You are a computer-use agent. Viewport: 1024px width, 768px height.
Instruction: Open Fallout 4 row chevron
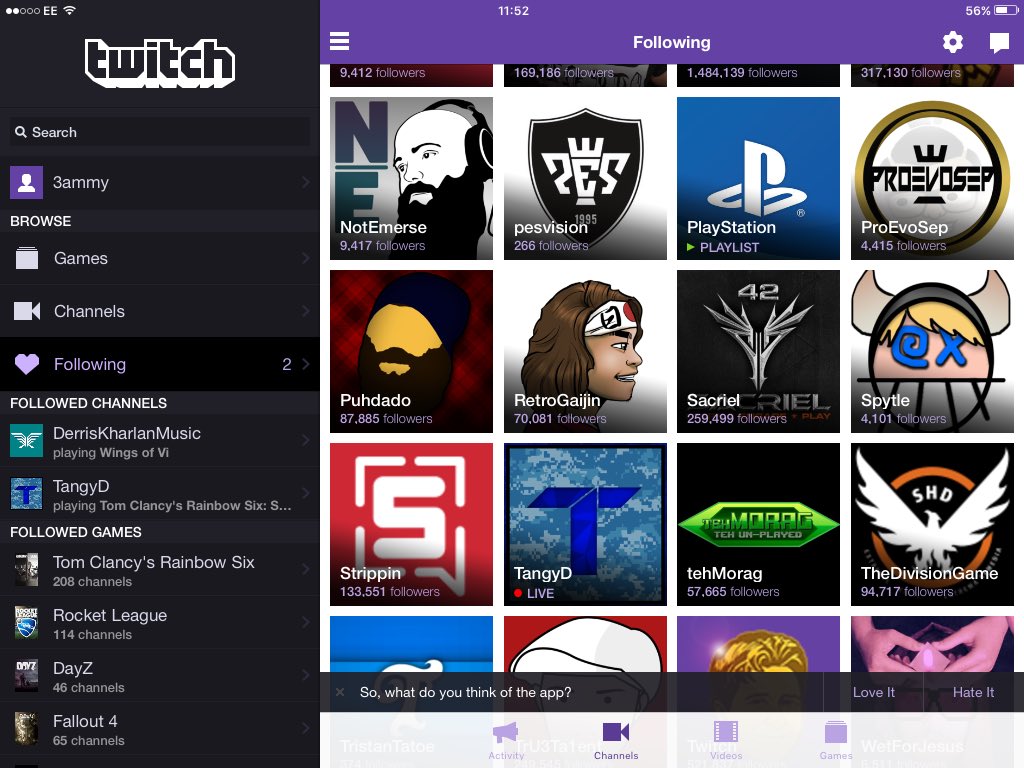306,729
